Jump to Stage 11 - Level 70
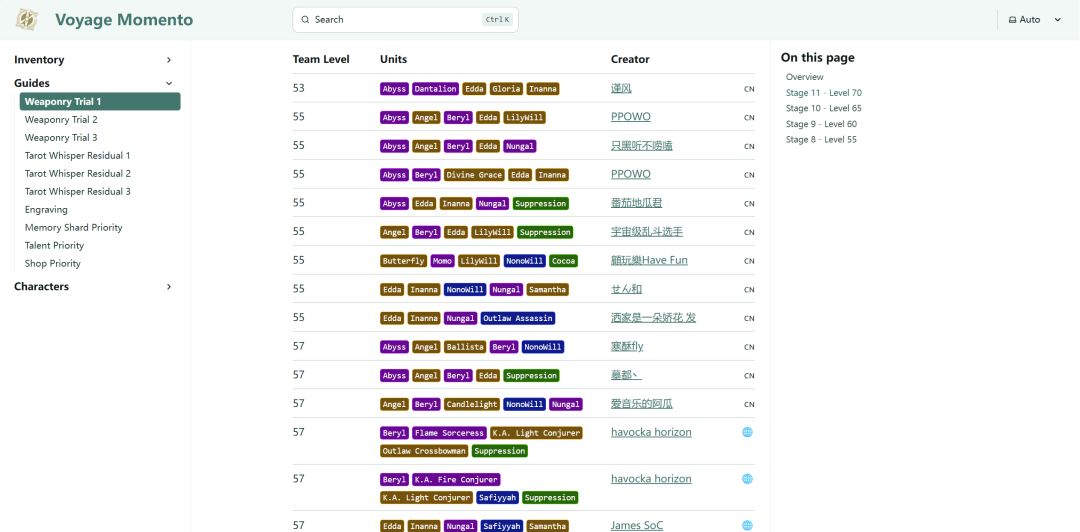The image size is (1080, 532). coord(823,93)
